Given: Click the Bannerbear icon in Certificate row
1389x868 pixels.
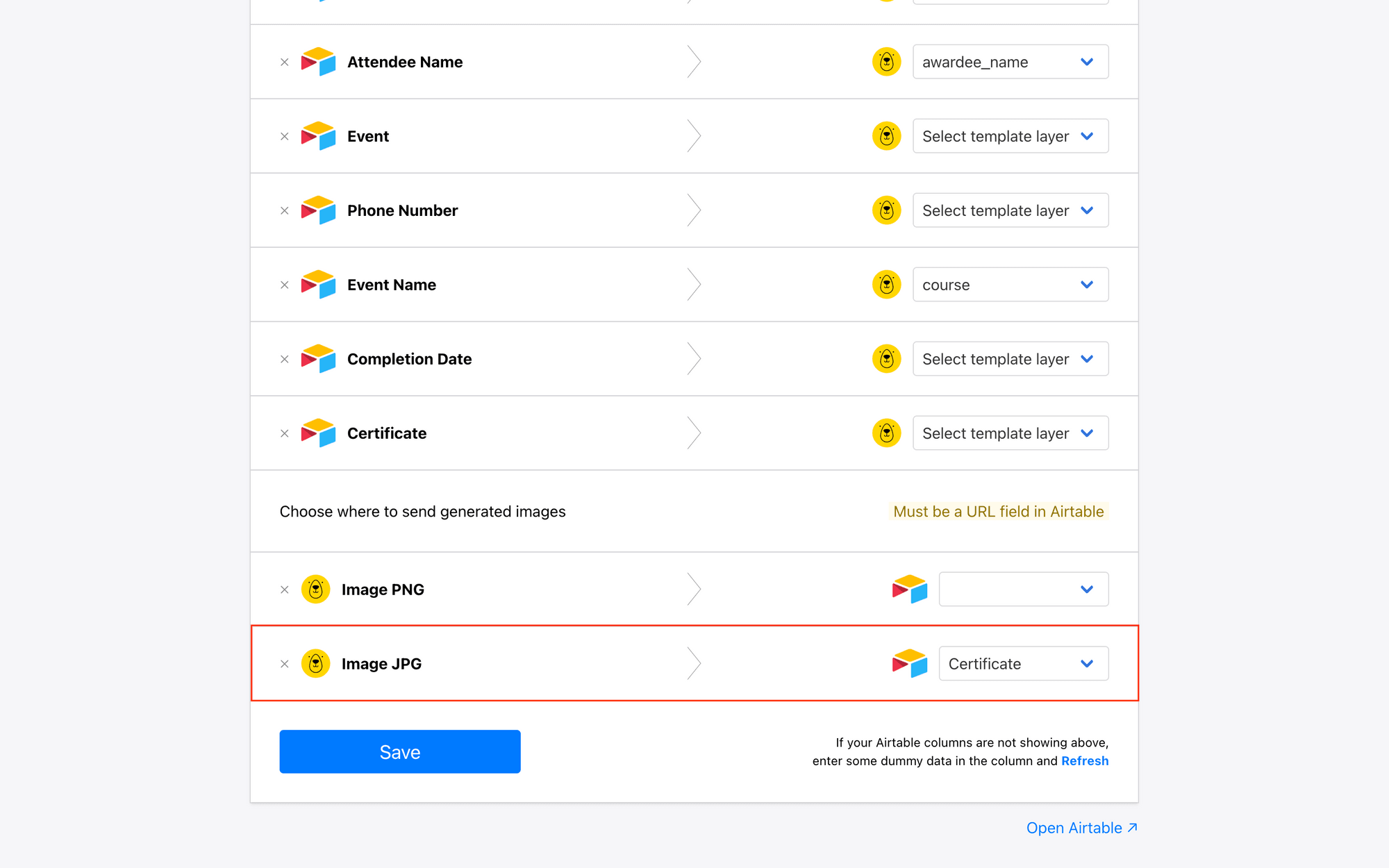Looking at the screenshot, I should click(x=886, y=433).
